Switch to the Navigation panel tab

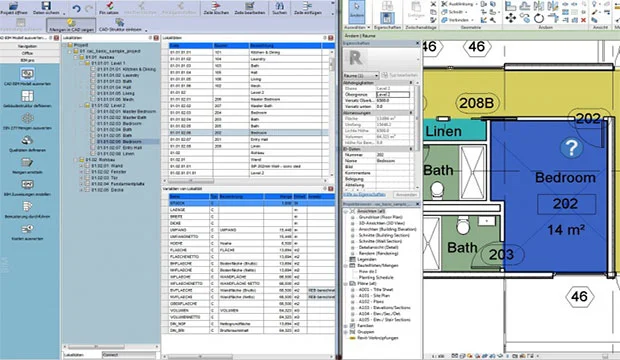pyautogui.click(x=27, y=46)
